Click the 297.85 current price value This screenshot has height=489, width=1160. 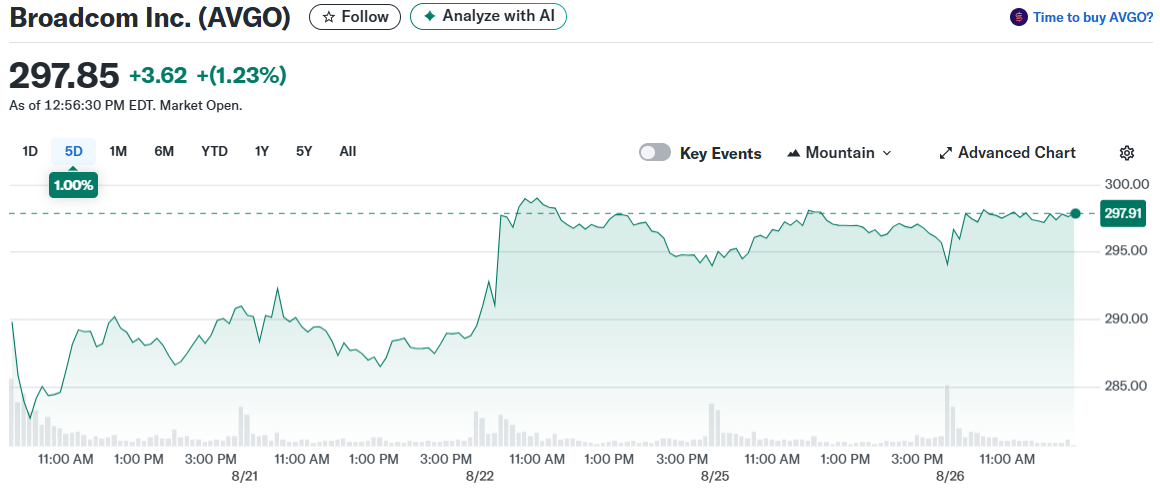coord(64,75)
